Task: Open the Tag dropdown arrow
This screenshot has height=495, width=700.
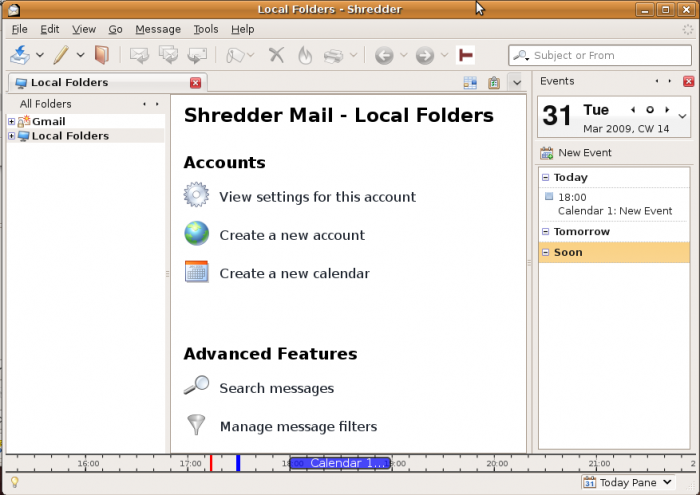Action: [x=250, y=55]
